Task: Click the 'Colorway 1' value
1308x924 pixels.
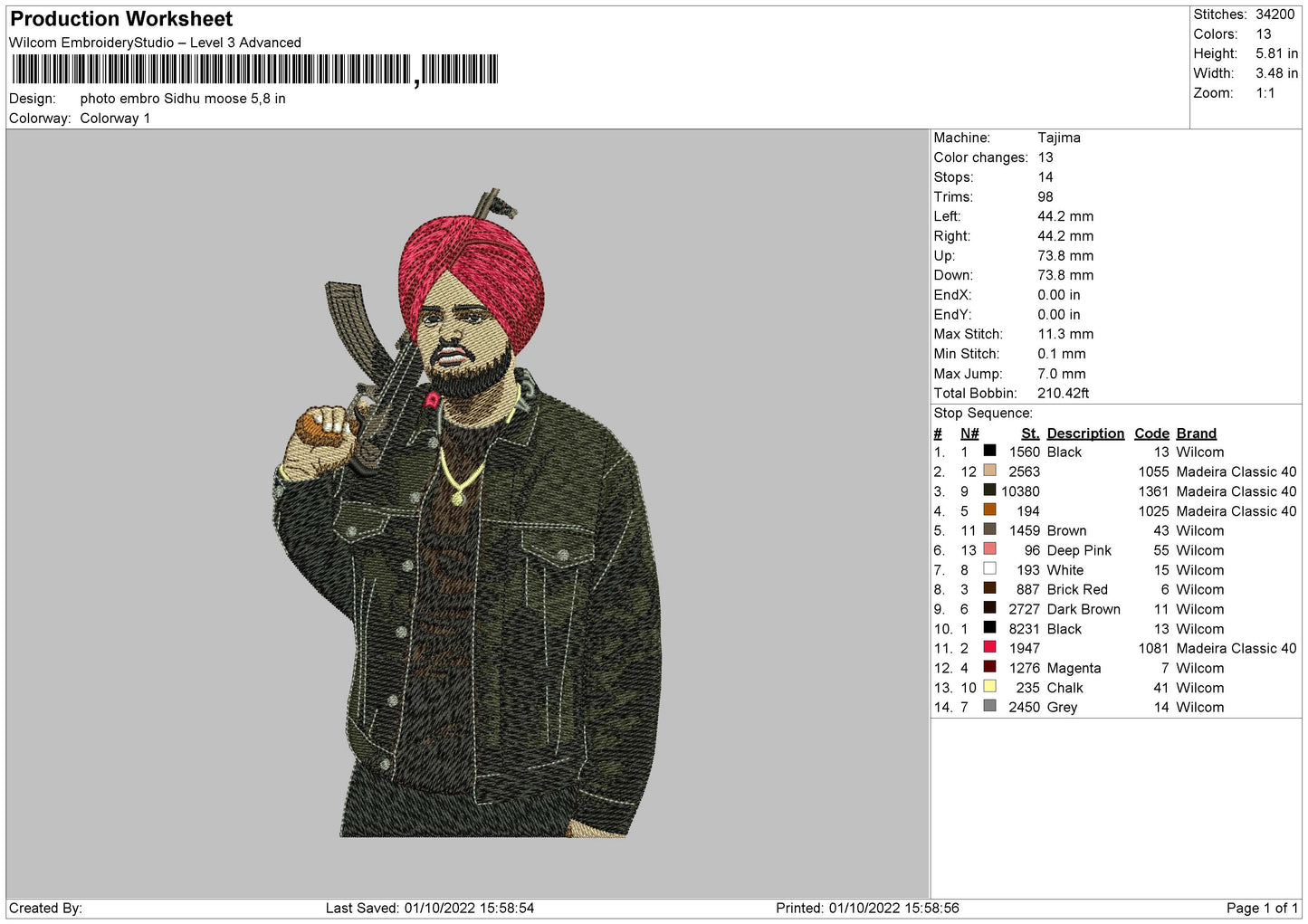Action: [x=115, y=119]
